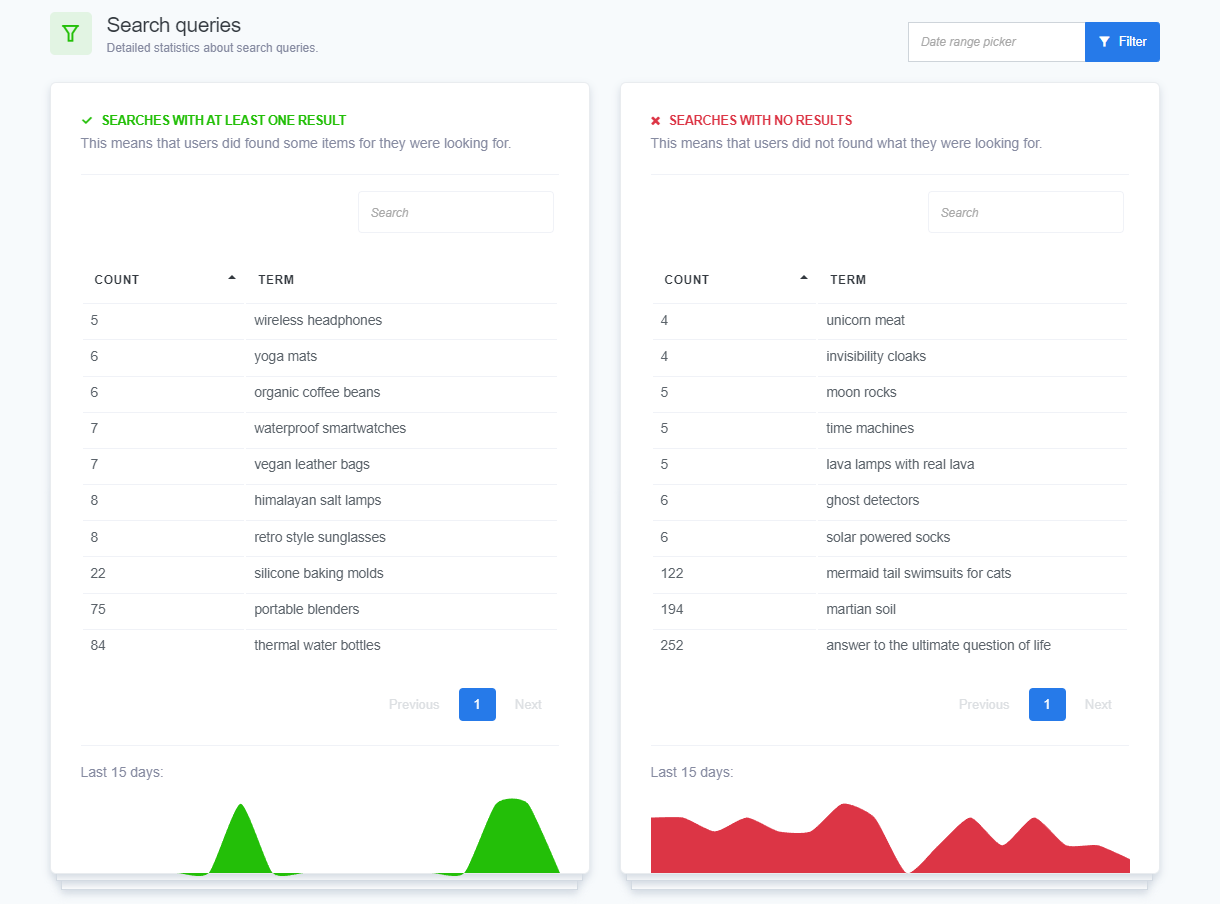The image size is (1220, 904).
Task: Select 'time machines' term
Action: click(870, 428)
